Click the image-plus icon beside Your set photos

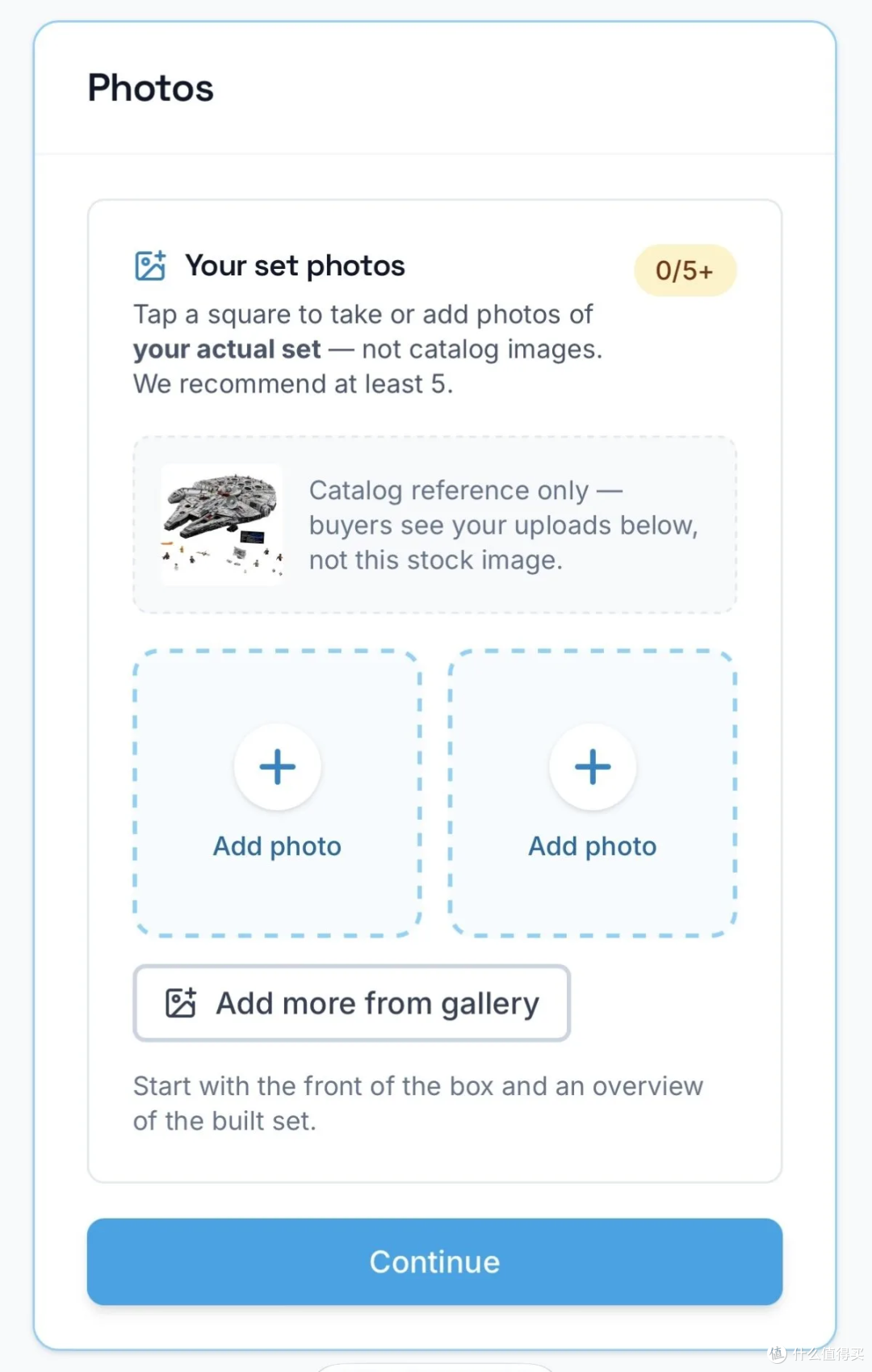click(x=150, y=266)
